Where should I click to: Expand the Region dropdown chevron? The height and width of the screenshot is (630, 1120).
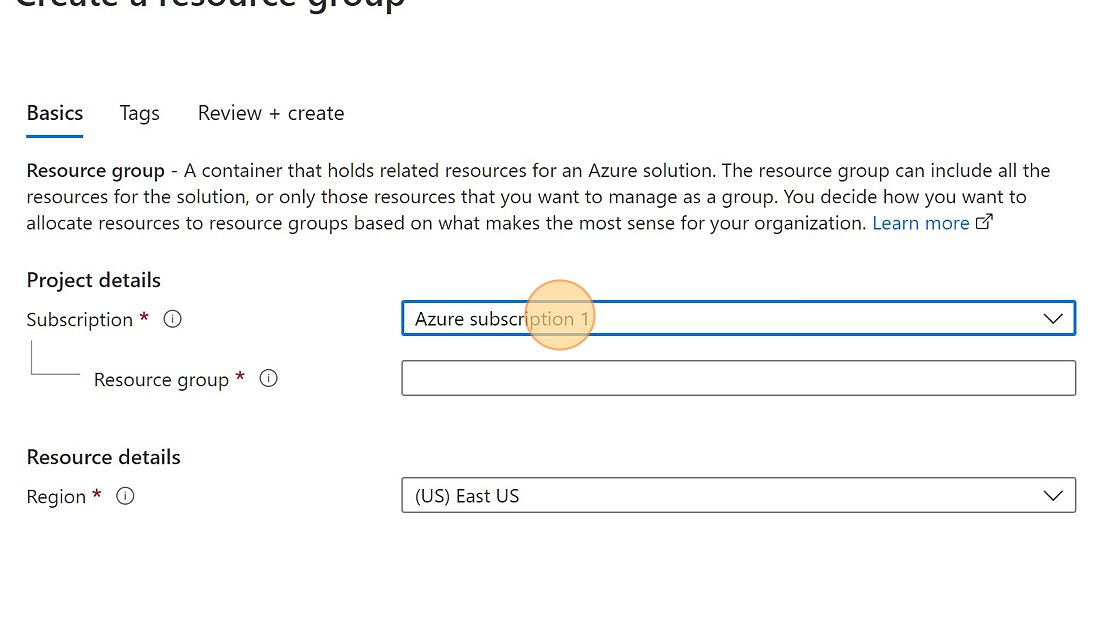coord(1053,496)
